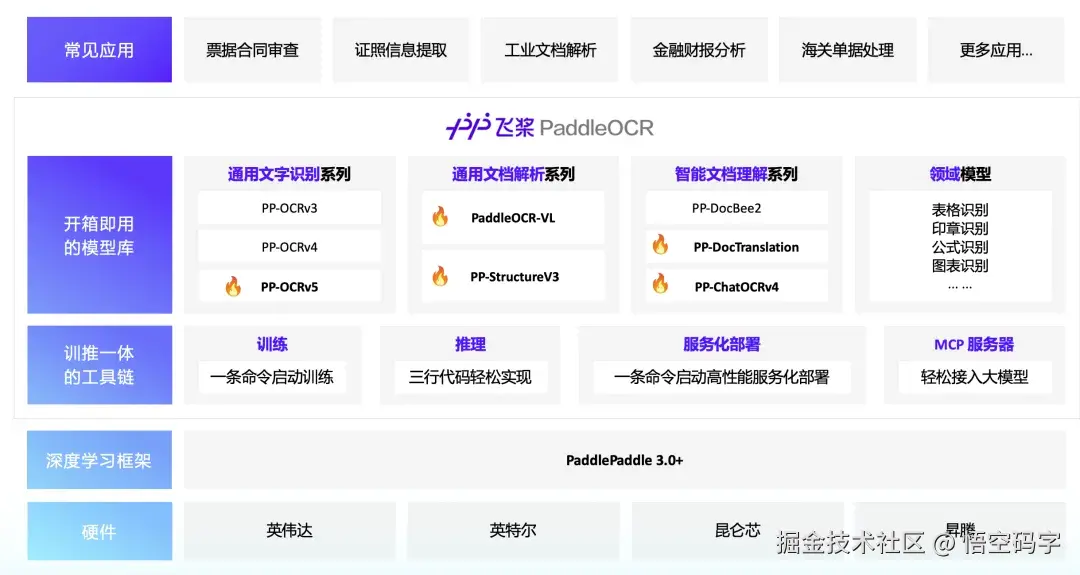The image size is (1080, 575).
Task: Click the 一条命令启动高性能服务化部署 box
Action: point(722,377)
